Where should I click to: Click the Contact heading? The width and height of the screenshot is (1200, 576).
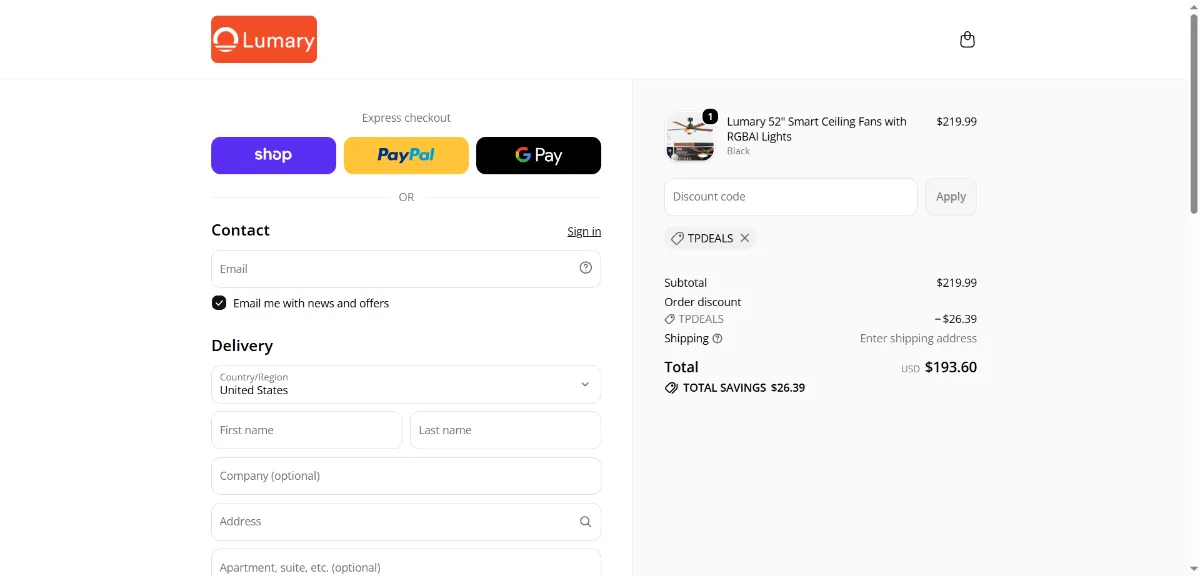(x=241, y=230)
